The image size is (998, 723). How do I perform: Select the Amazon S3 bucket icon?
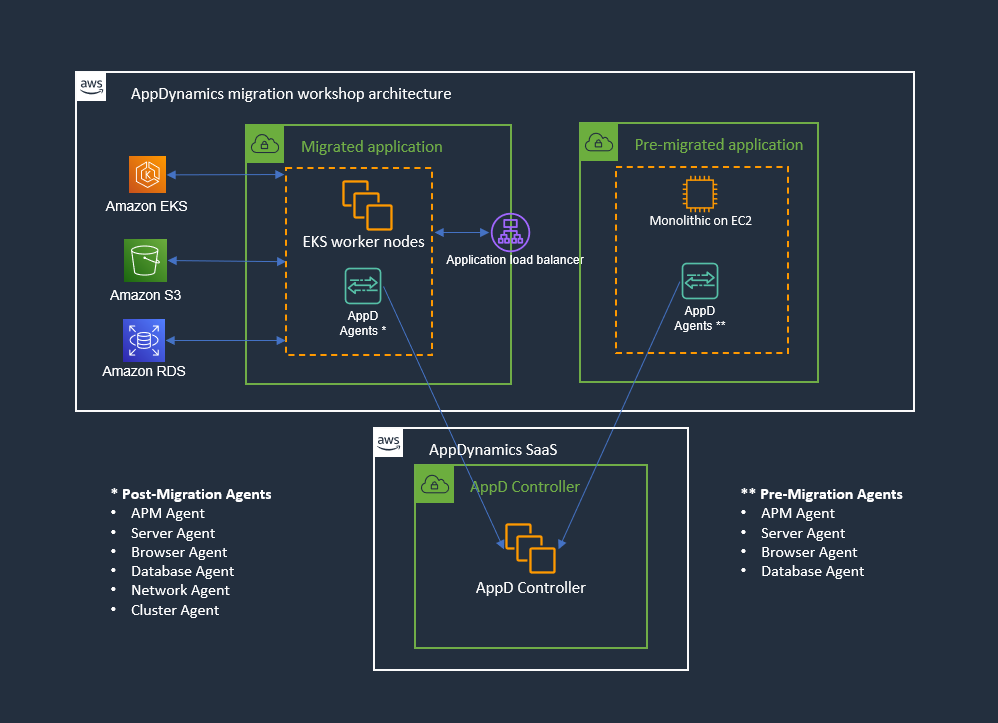tap(144, 260)
